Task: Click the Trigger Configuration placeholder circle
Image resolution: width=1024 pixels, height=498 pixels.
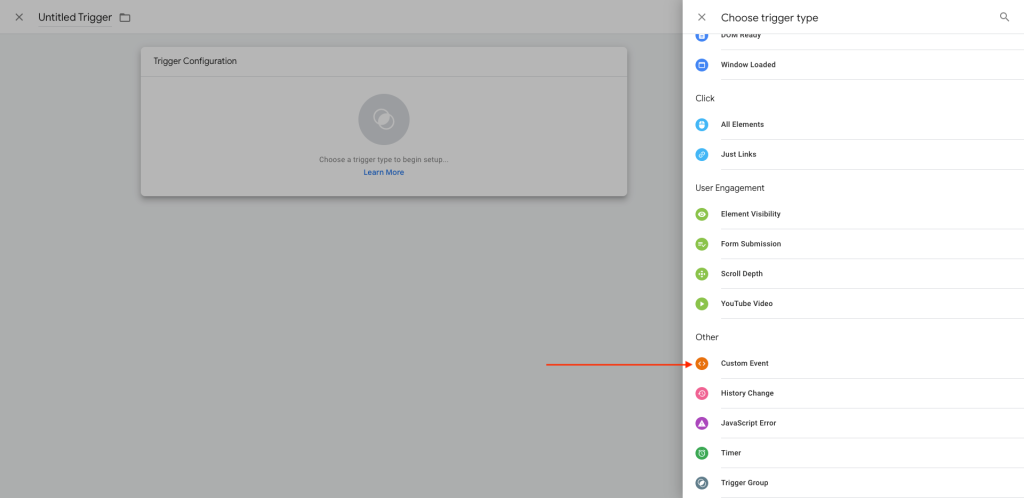Action: coord(383,120)
